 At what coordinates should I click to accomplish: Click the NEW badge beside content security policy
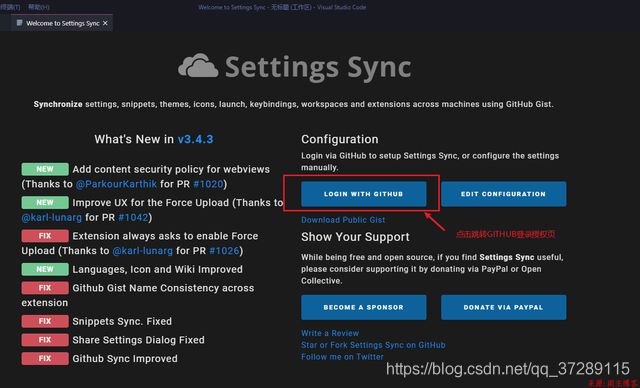45,169
